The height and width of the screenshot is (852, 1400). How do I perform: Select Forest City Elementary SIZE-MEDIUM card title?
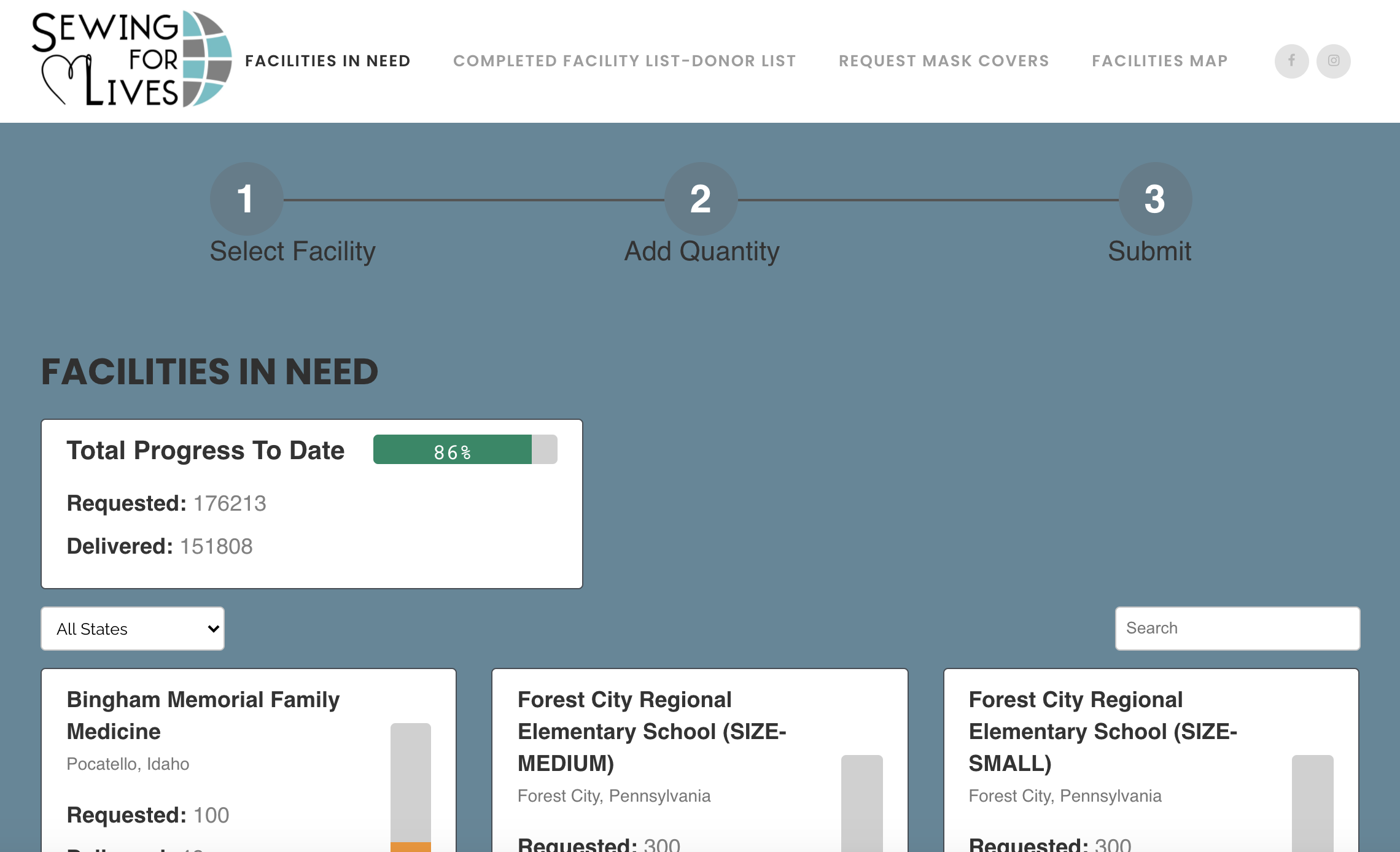652,732
